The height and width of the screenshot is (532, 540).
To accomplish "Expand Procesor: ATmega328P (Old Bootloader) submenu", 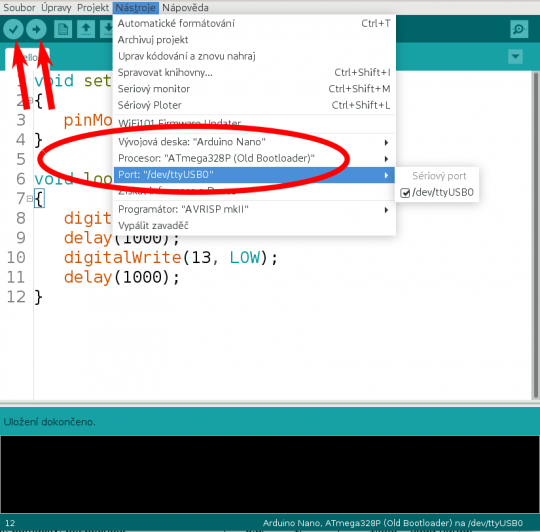I will click(254, 158).
